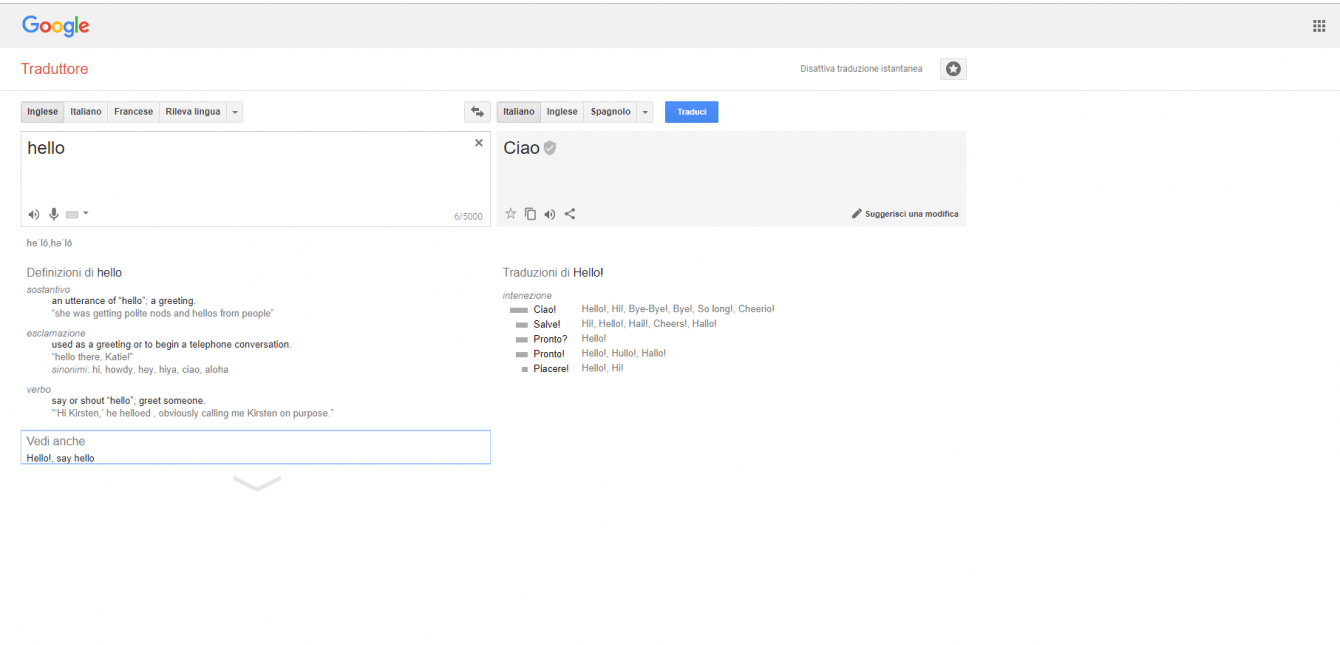Select Italiano as source language

click(x=86, y=112)
